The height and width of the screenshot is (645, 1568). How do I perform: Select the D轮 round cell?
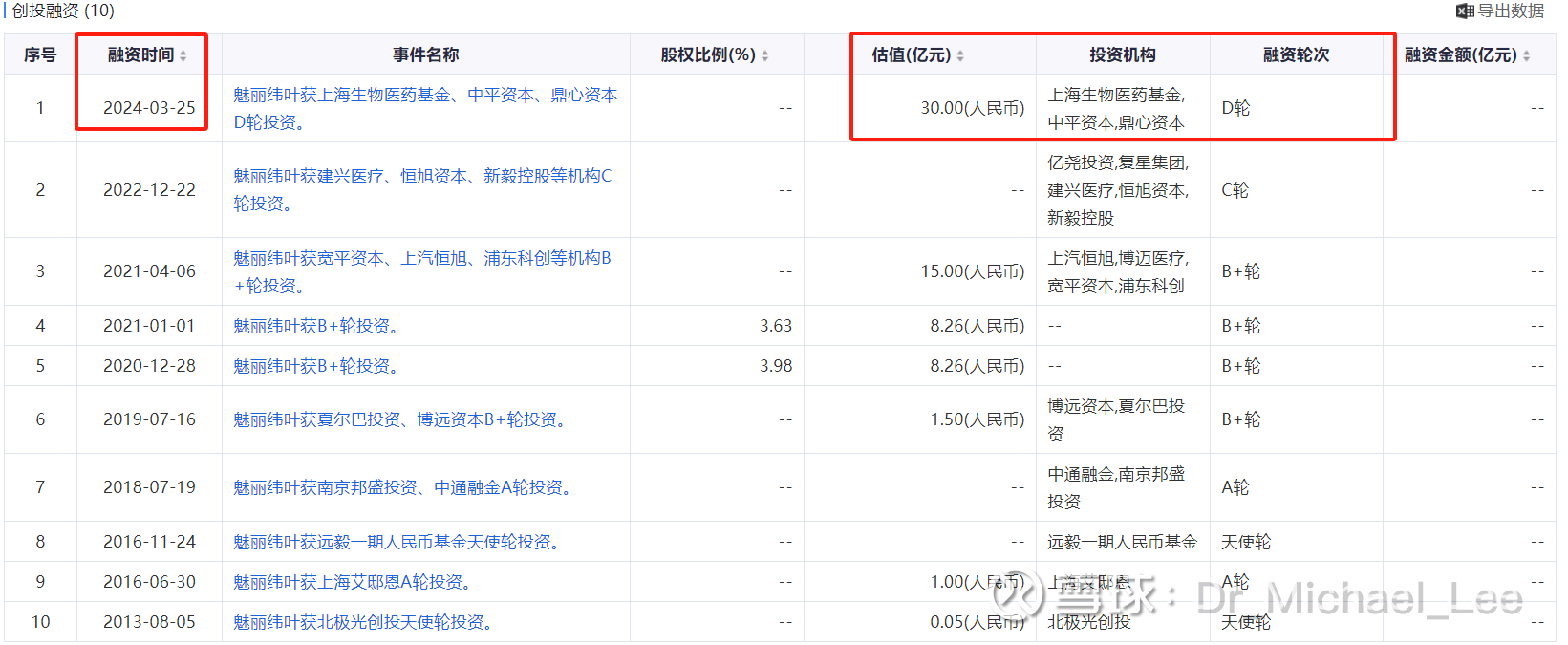pyautogui.click(x=1297, y=108)
